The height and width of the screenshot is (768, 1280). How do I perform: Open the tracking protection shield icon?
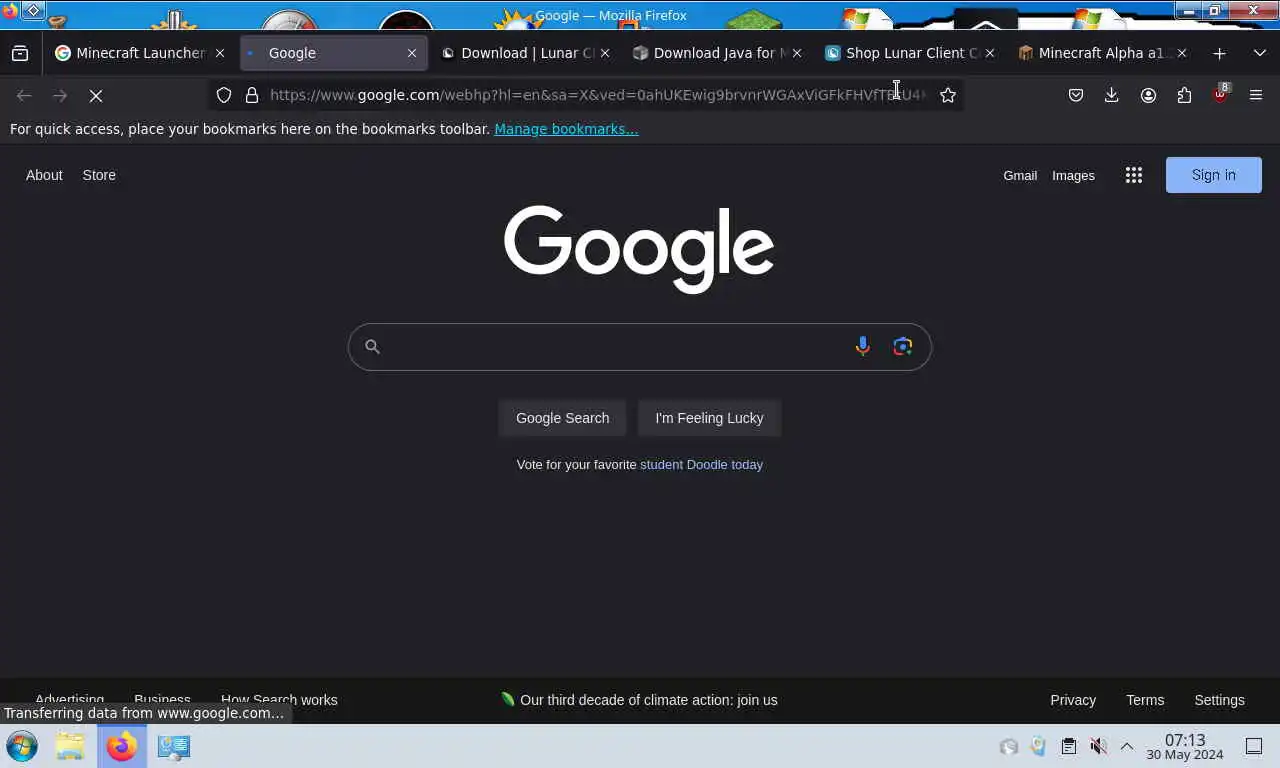[224, 95]
